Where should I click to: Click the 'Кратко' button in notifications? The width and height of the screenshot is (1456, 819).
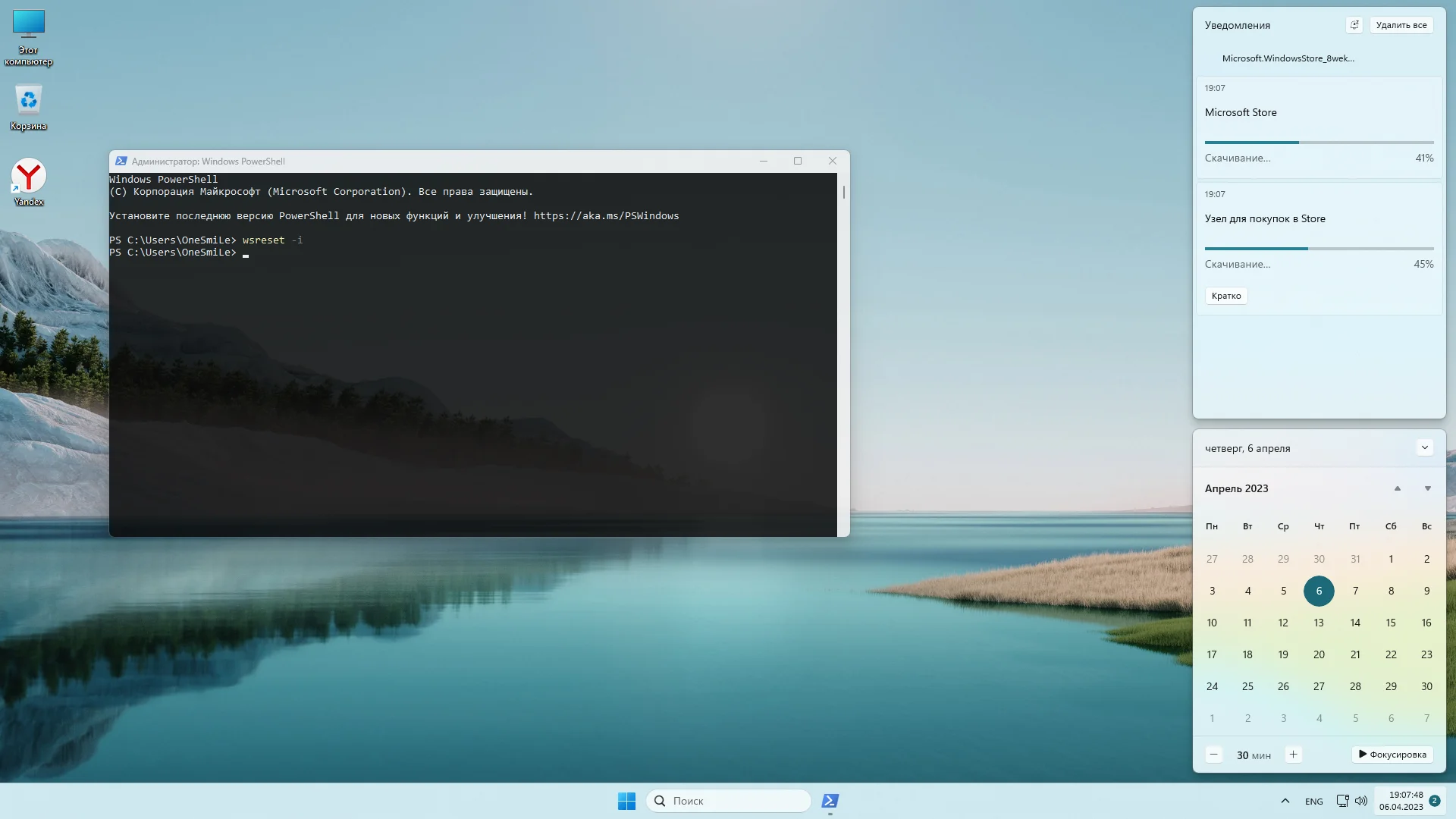(1225, 296)
